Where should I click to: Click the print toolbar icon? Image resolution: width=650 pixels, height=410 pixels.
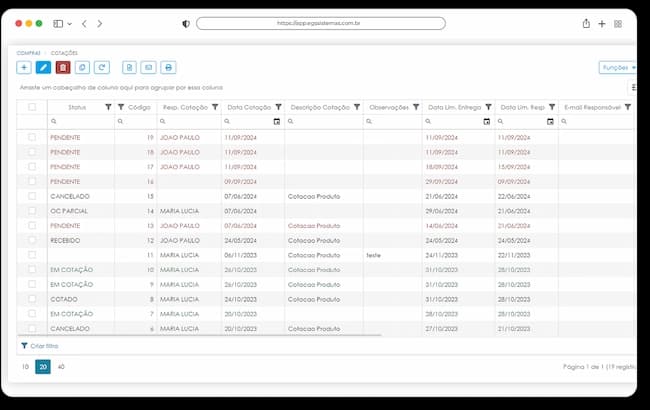[x=169, y=67]
